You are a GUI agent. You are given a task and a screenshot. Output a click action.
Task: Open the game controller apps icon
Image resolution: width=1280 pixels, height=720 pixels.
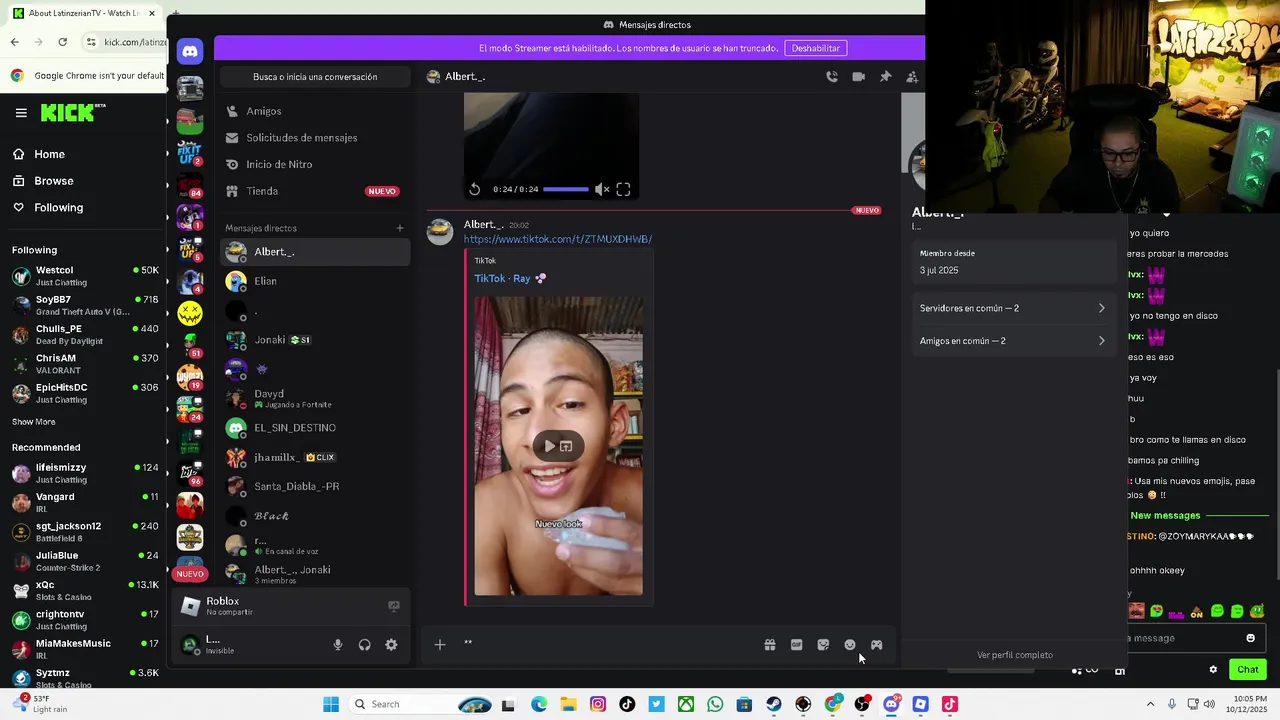(876, 645)
